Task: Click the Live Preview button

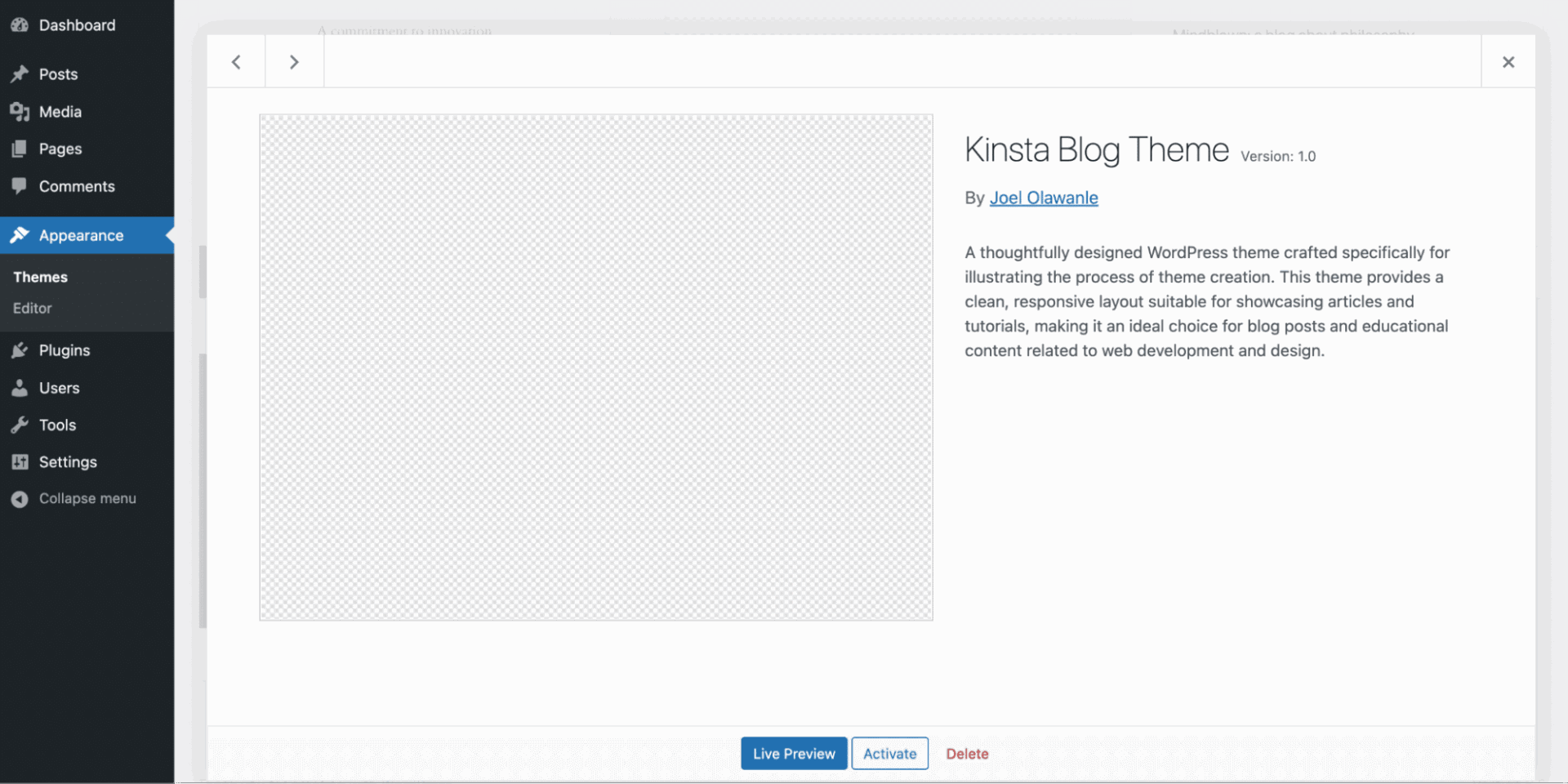Action: [x=794, y=754]
